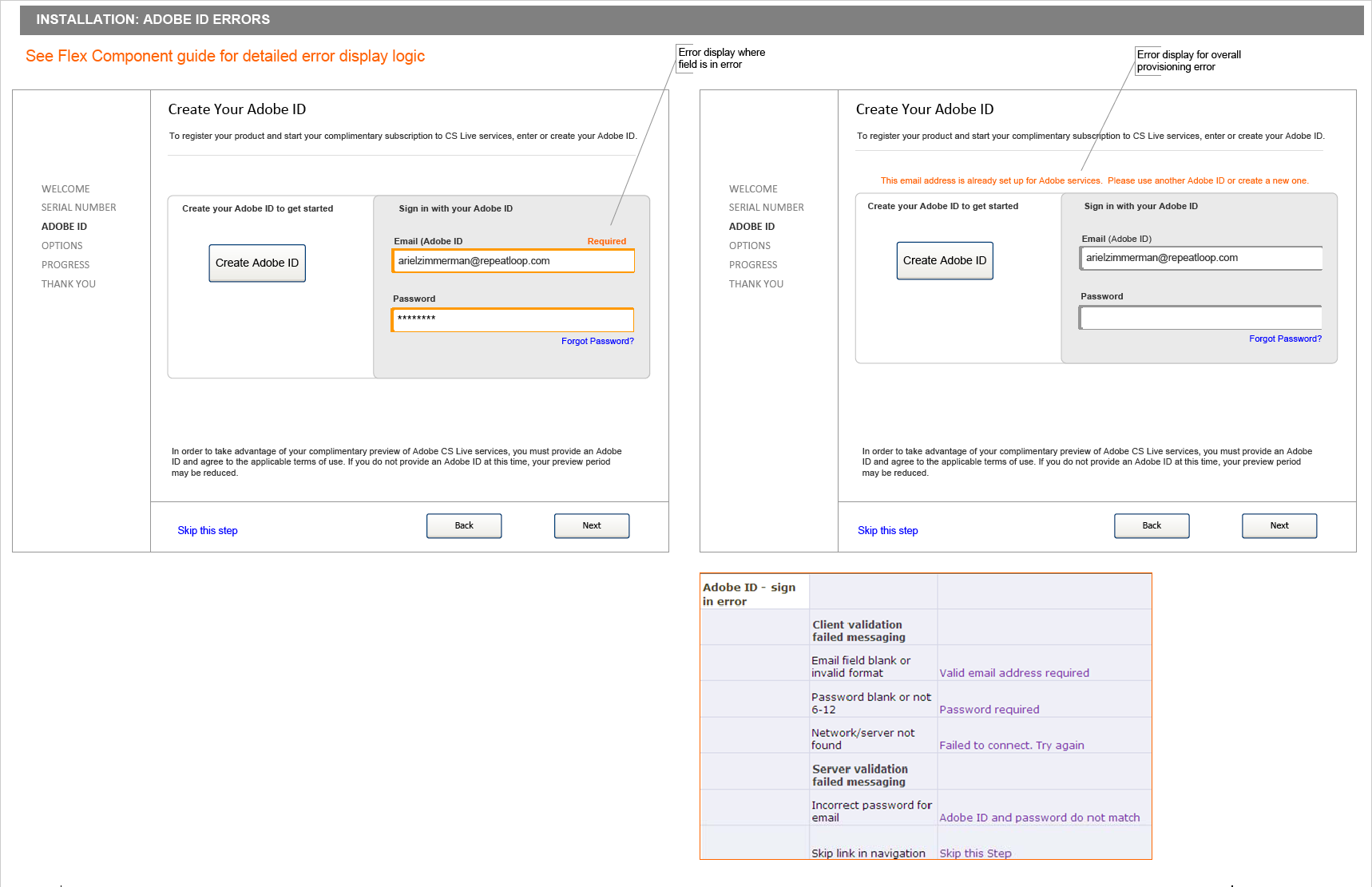This screenshot has height=887, width=1372.
Task: Click the Back button in right mockup
Action: [1152, 526]
